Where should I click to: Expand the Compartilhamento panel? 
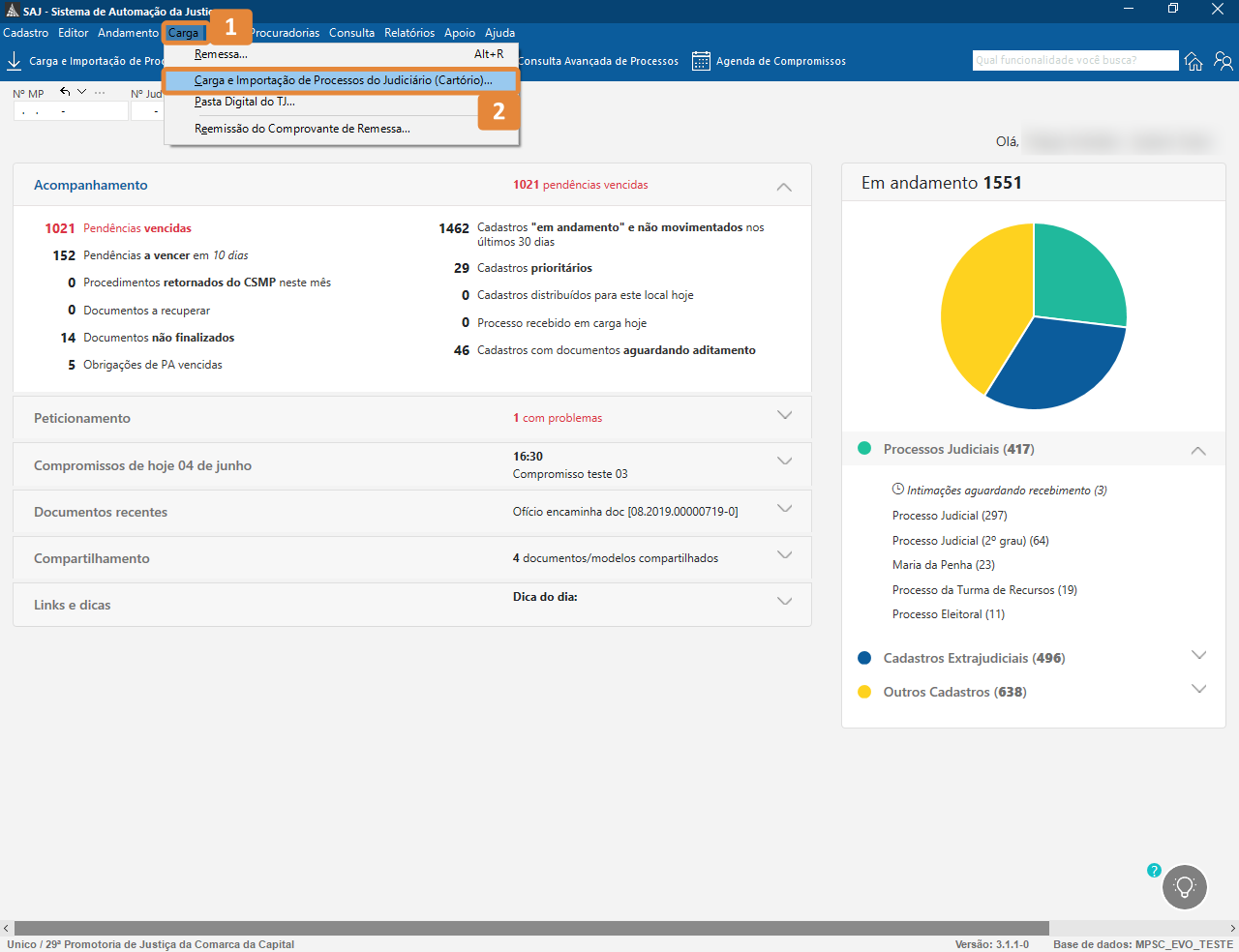pyautogui.click(x=784, y=554)
